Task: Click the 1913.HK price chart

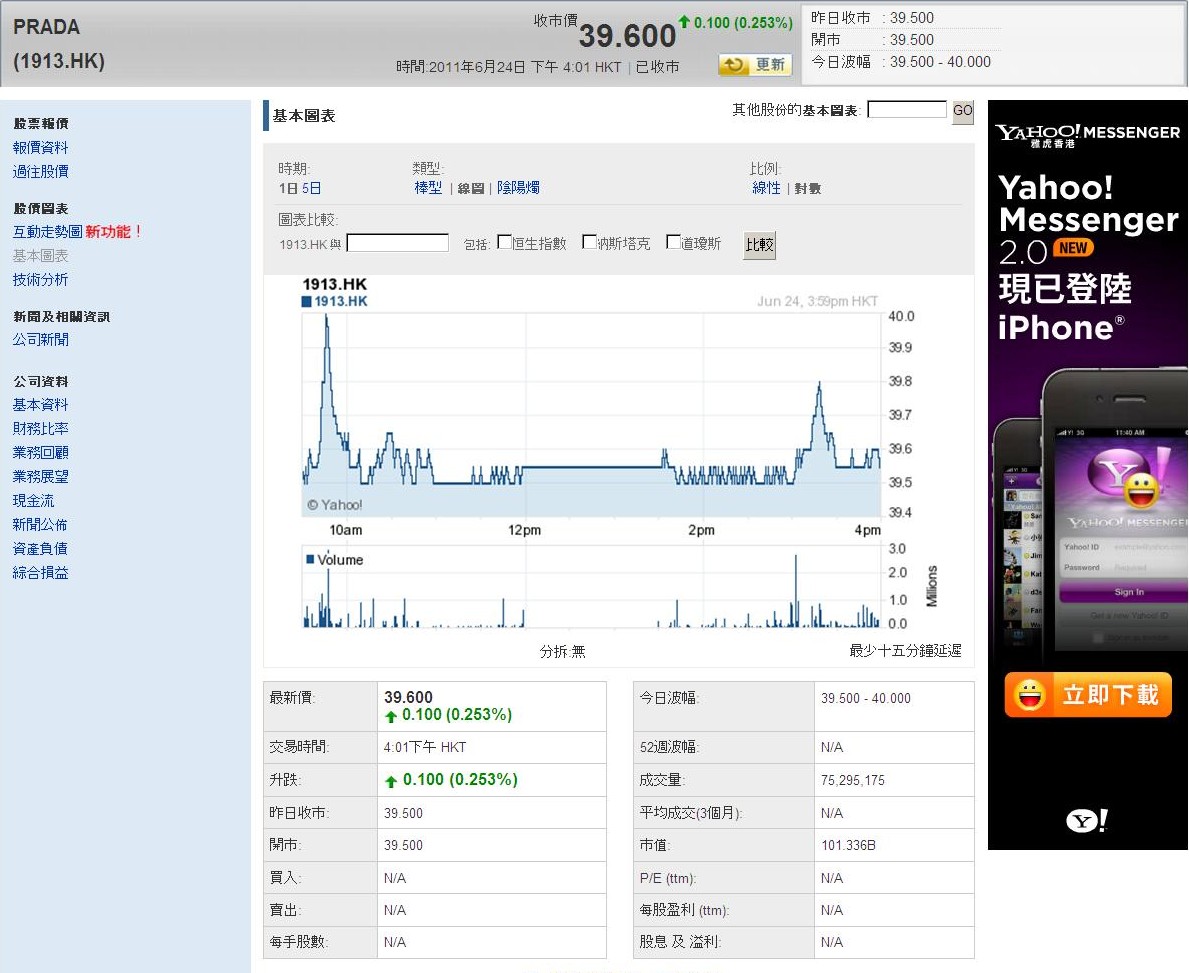Action: point(591,415)
